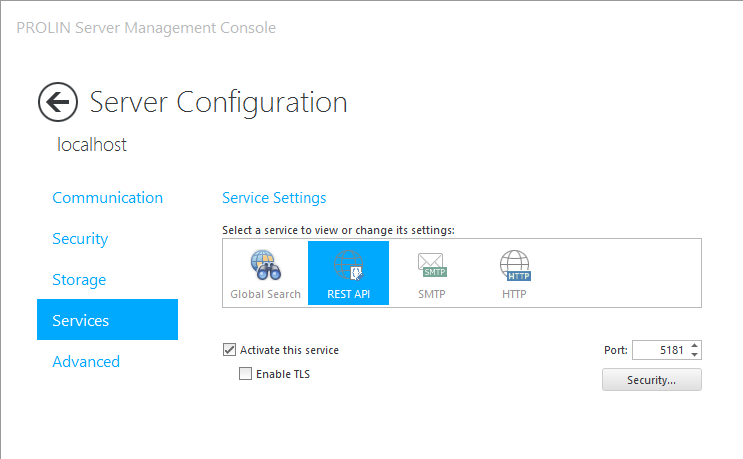Image resolution: width=743 pixels, height=459 pixels.
Task: Switch to the Communication section
Action: pyautogui.click(x=107, y=198)
